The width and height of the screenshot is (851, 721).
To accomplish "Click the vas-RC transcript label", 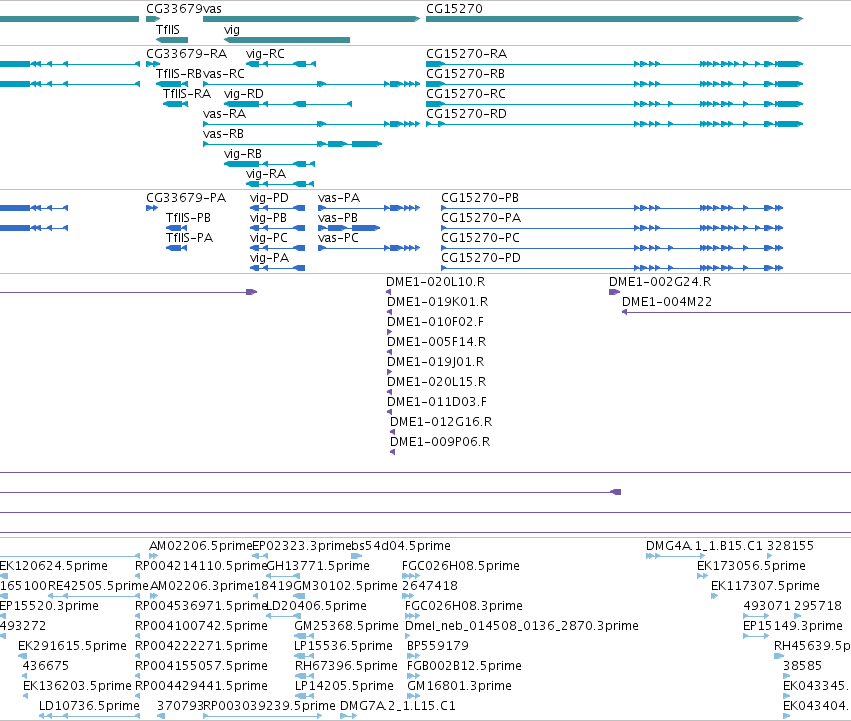I will pos(224,74).
